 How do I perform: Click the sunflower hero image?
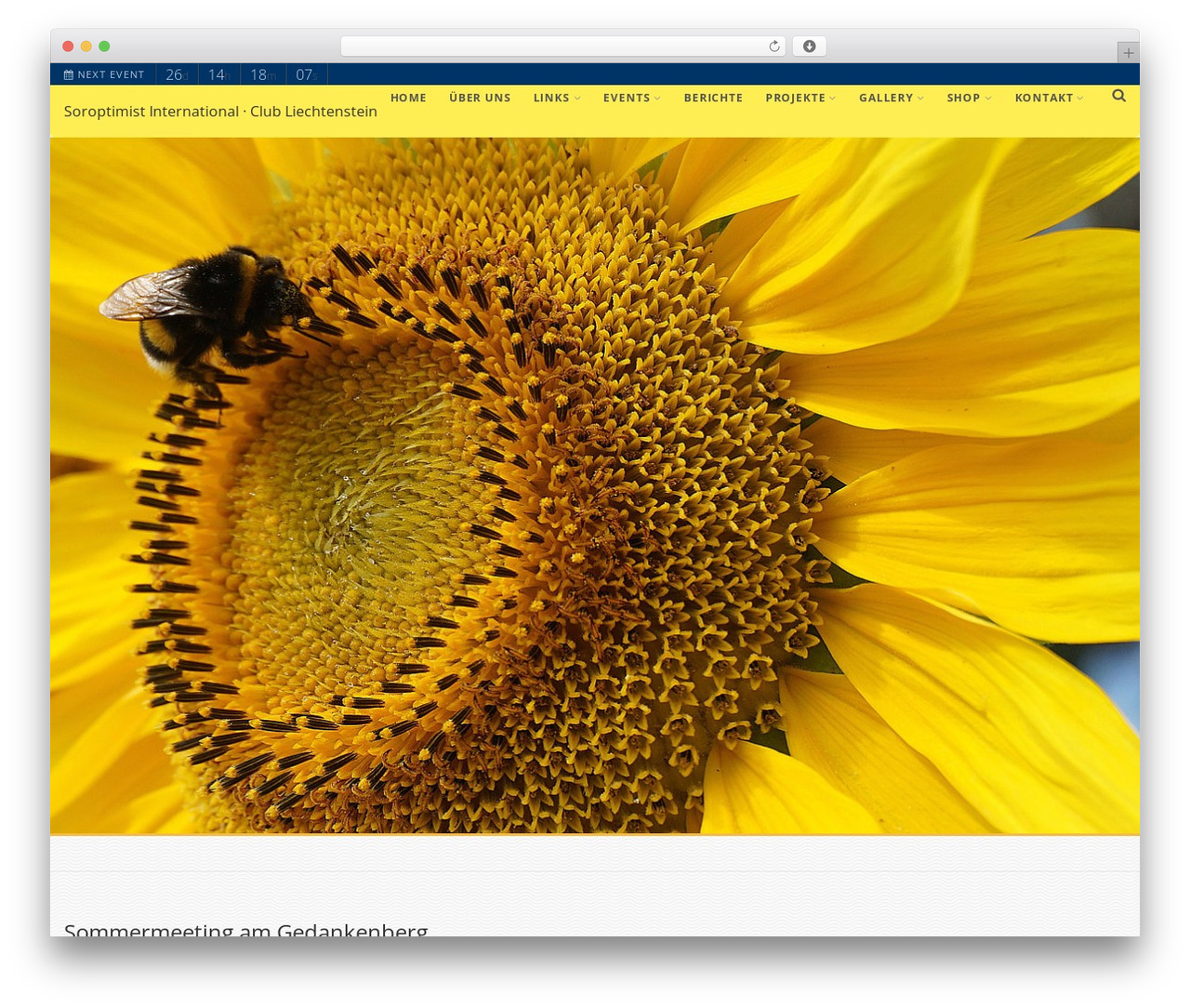(x=595, y=485)
